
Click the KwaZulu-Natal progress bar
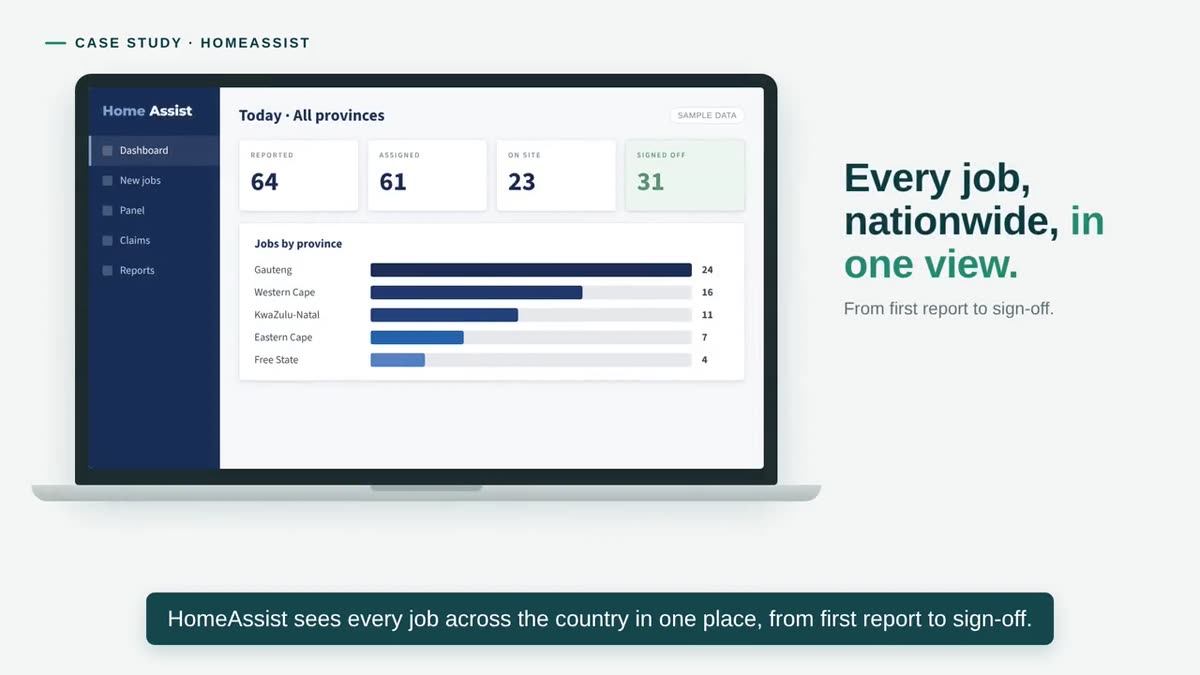pos(531,315)
